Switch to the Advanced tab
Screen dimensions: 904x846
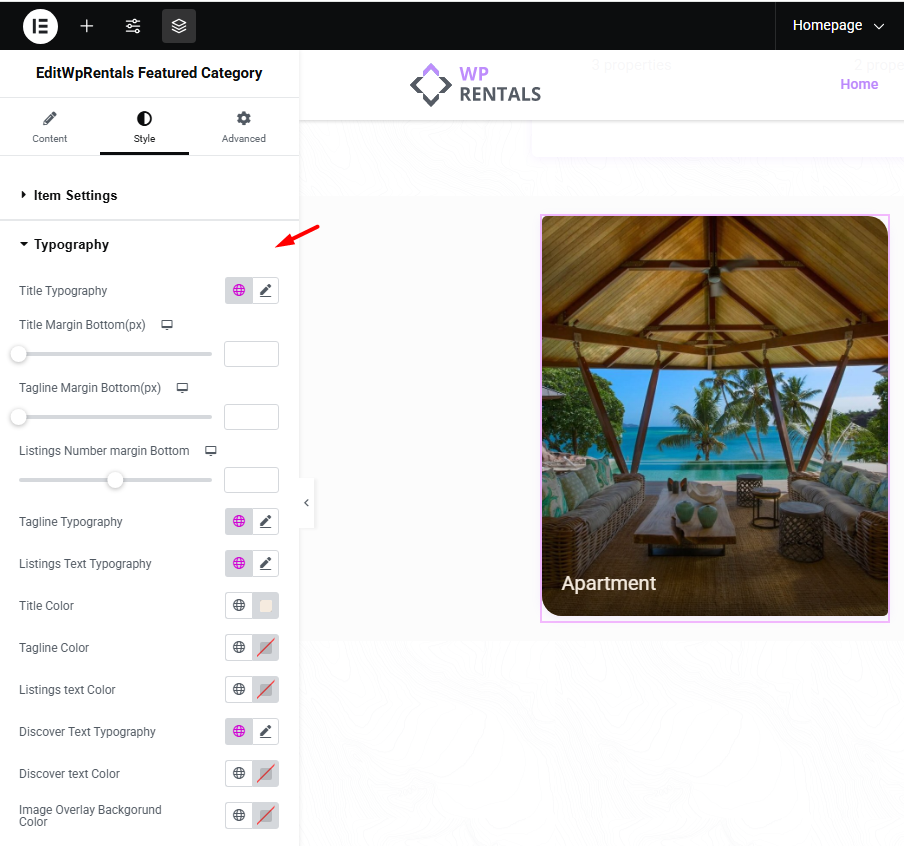point(244,127)
